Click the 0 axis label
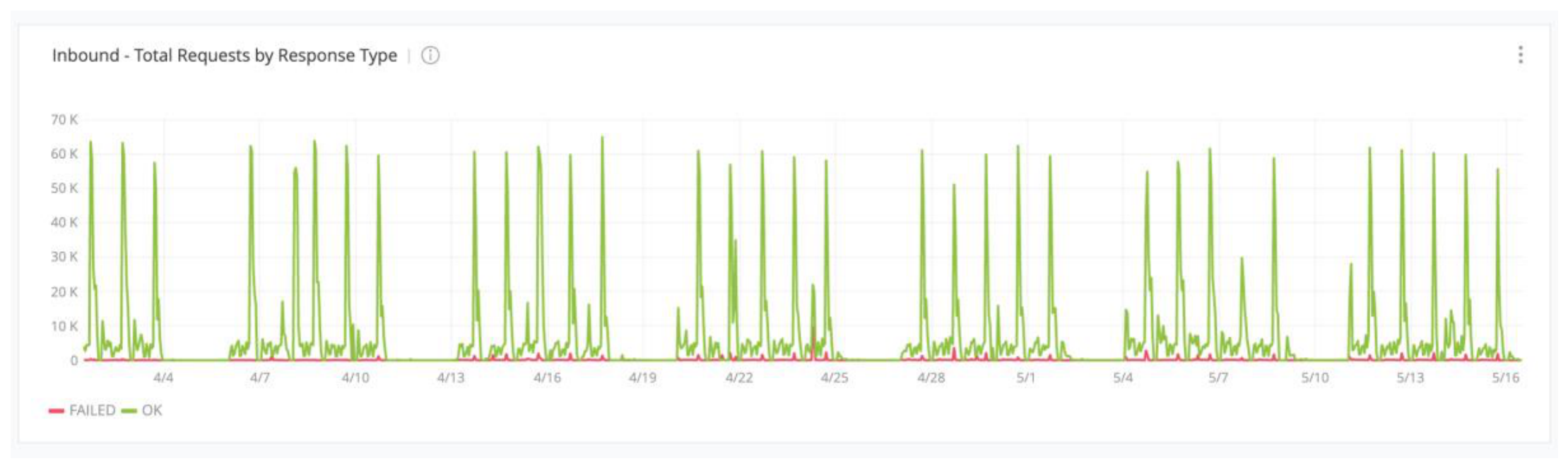 pos(74,360)
